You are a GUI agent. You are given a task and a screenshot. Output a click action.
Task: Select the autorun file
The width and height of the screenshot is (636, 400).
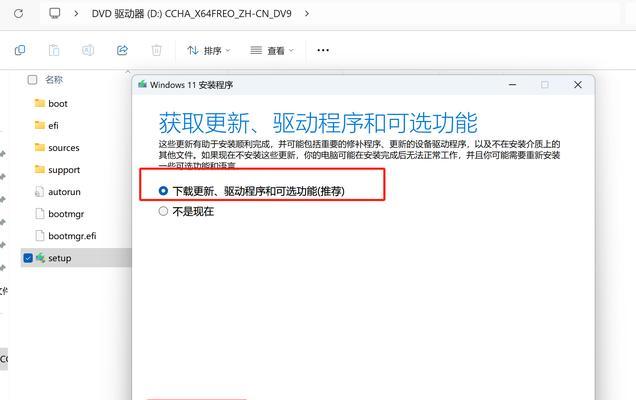[x=64, y=191]
